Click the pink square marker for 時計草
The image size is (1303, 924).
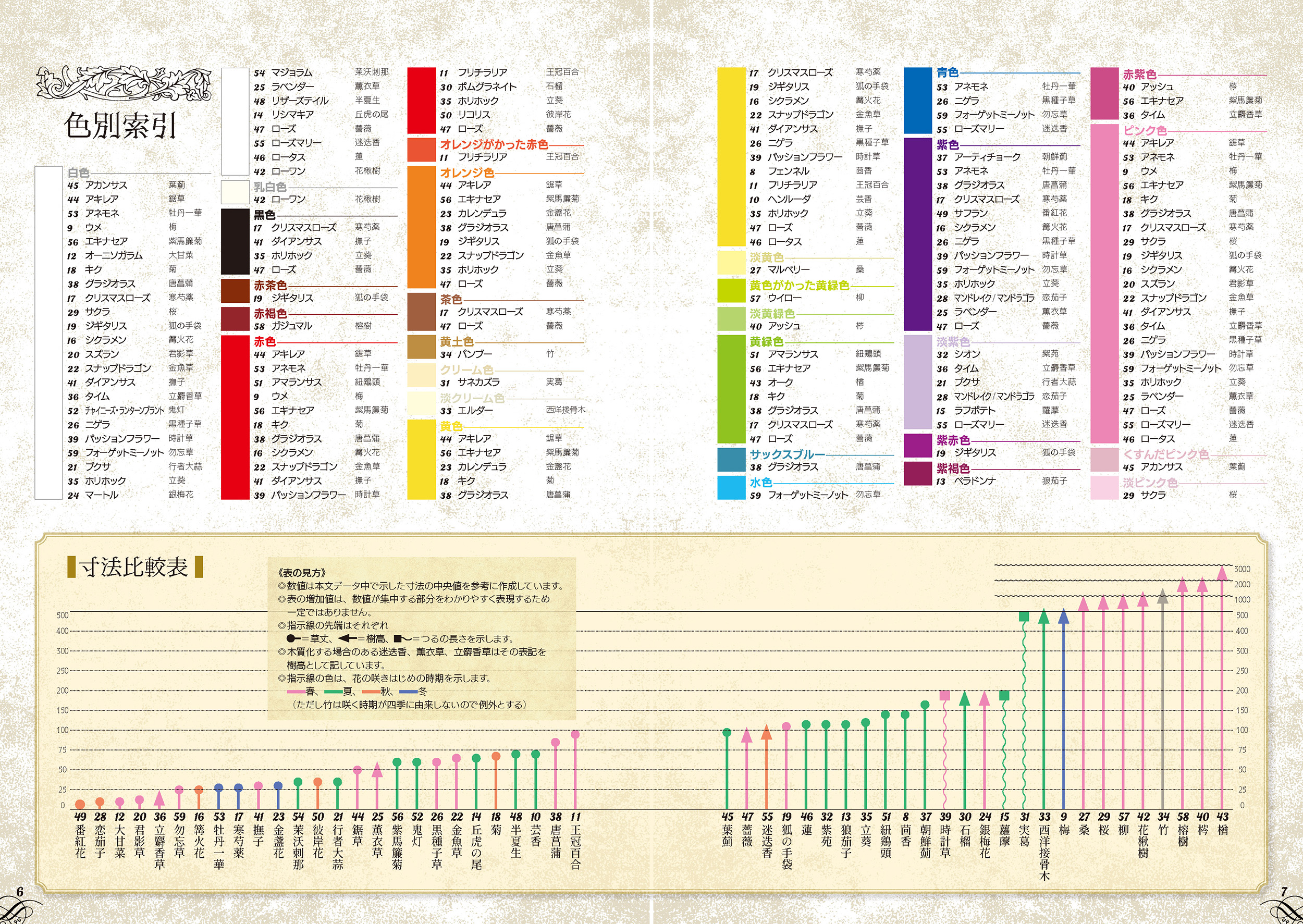click(x=945, y=695)
